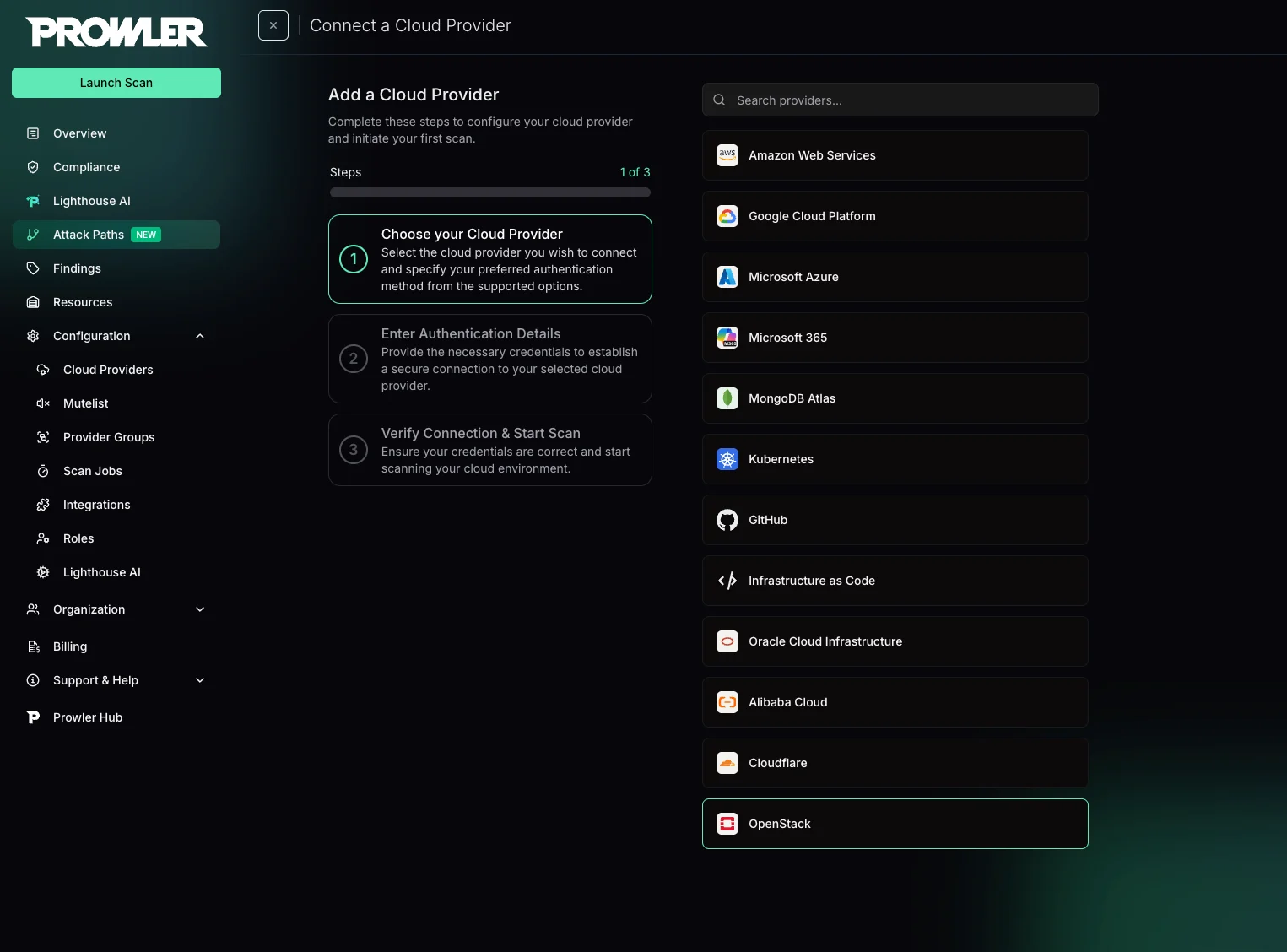Choose Oracle Cloud Infrastructure provider
The height and width of the screenshot is (952, 1287).
click(895, 641)
